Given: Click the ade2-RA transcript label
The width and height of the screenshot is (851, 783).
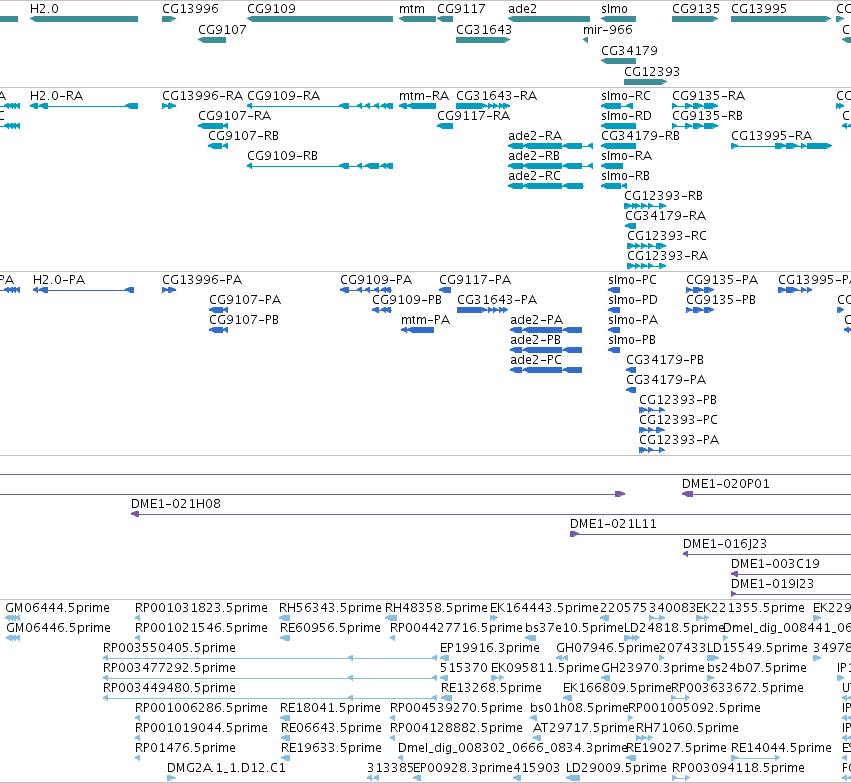Looking at the screenshot, I should 535,136.
